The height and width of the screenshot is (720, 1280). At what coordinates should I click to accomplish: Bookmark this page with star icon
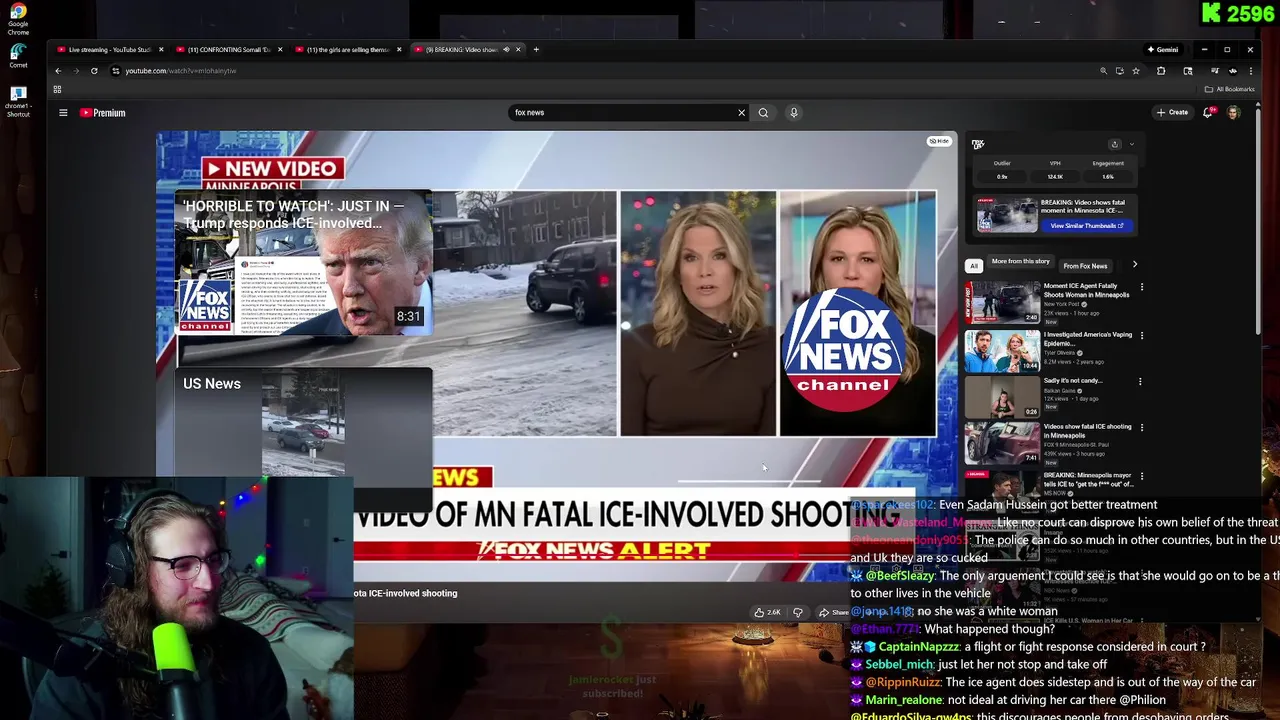1135,71
